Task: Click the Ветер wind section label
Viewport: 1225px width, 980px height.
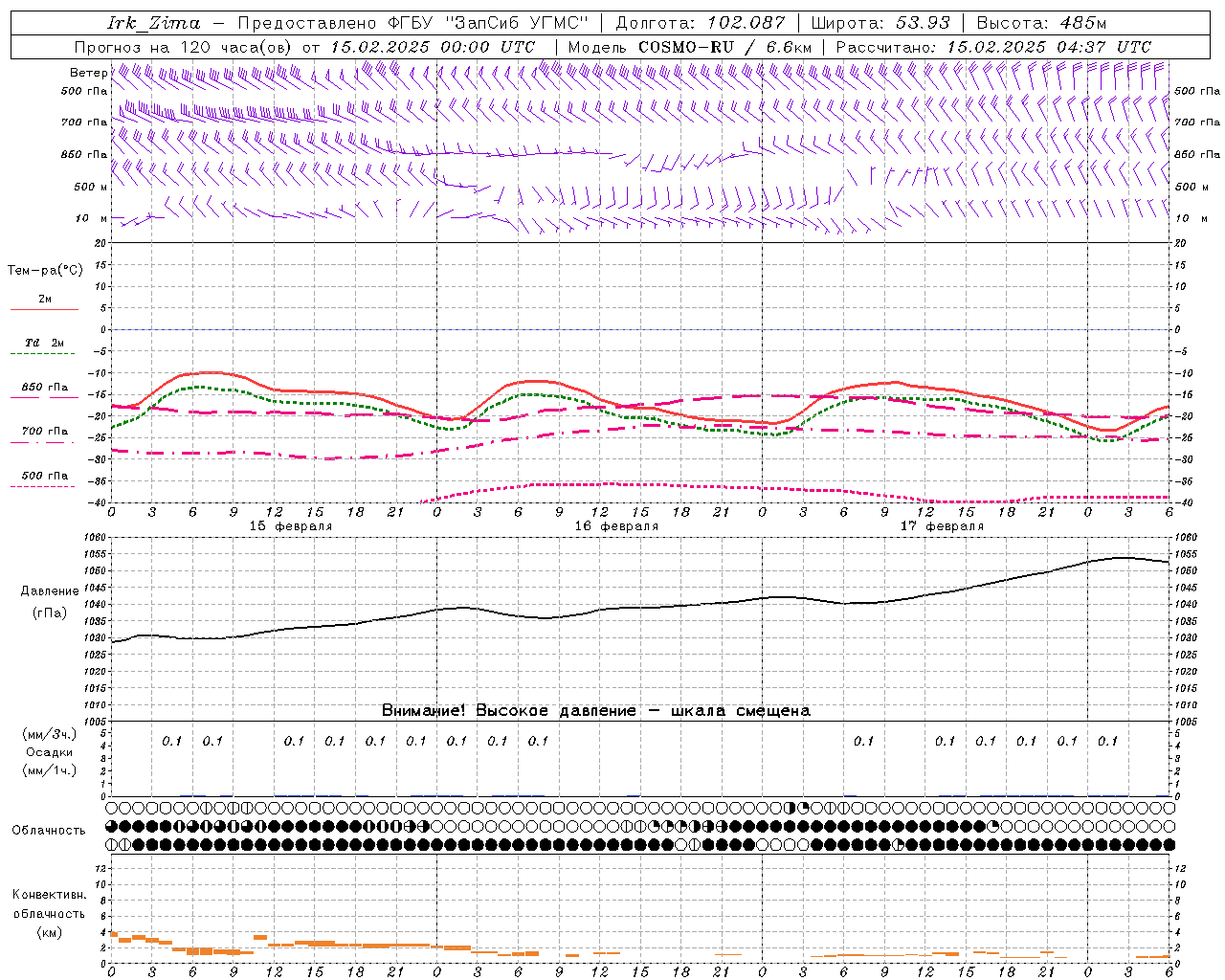Action: point(88,73)
